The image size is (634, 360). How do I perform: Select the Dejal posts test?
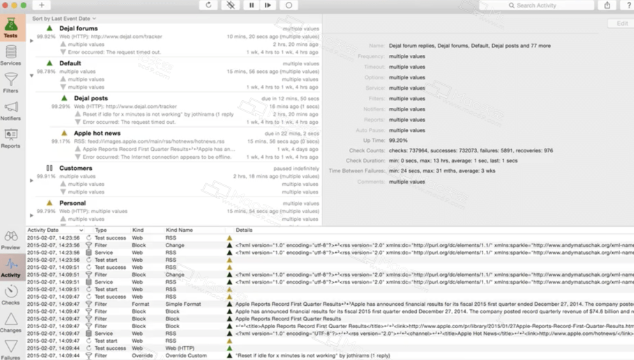[91, 98]
